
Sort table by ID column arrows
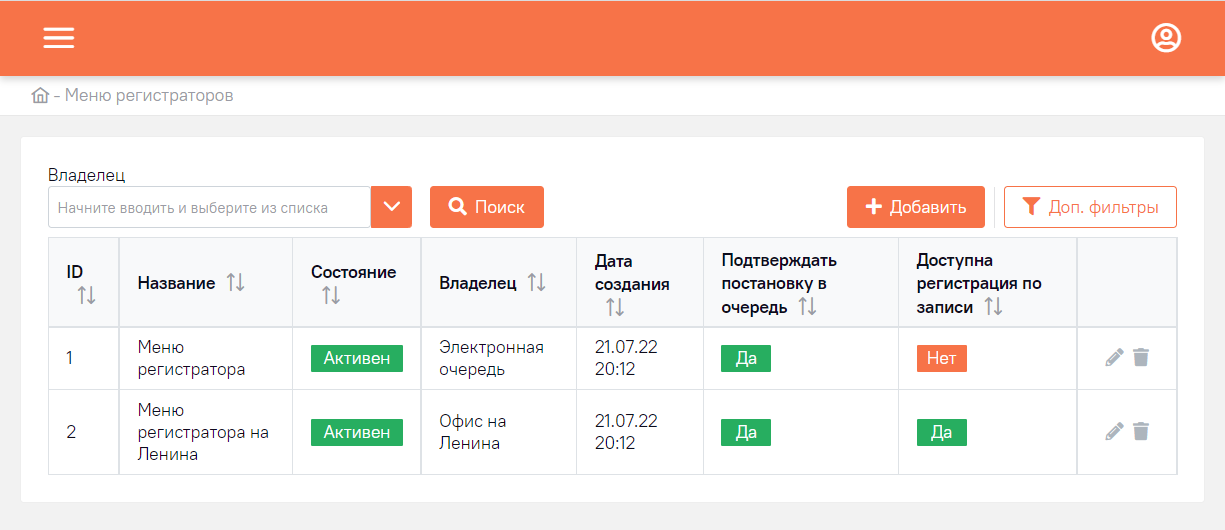[87, 295]
